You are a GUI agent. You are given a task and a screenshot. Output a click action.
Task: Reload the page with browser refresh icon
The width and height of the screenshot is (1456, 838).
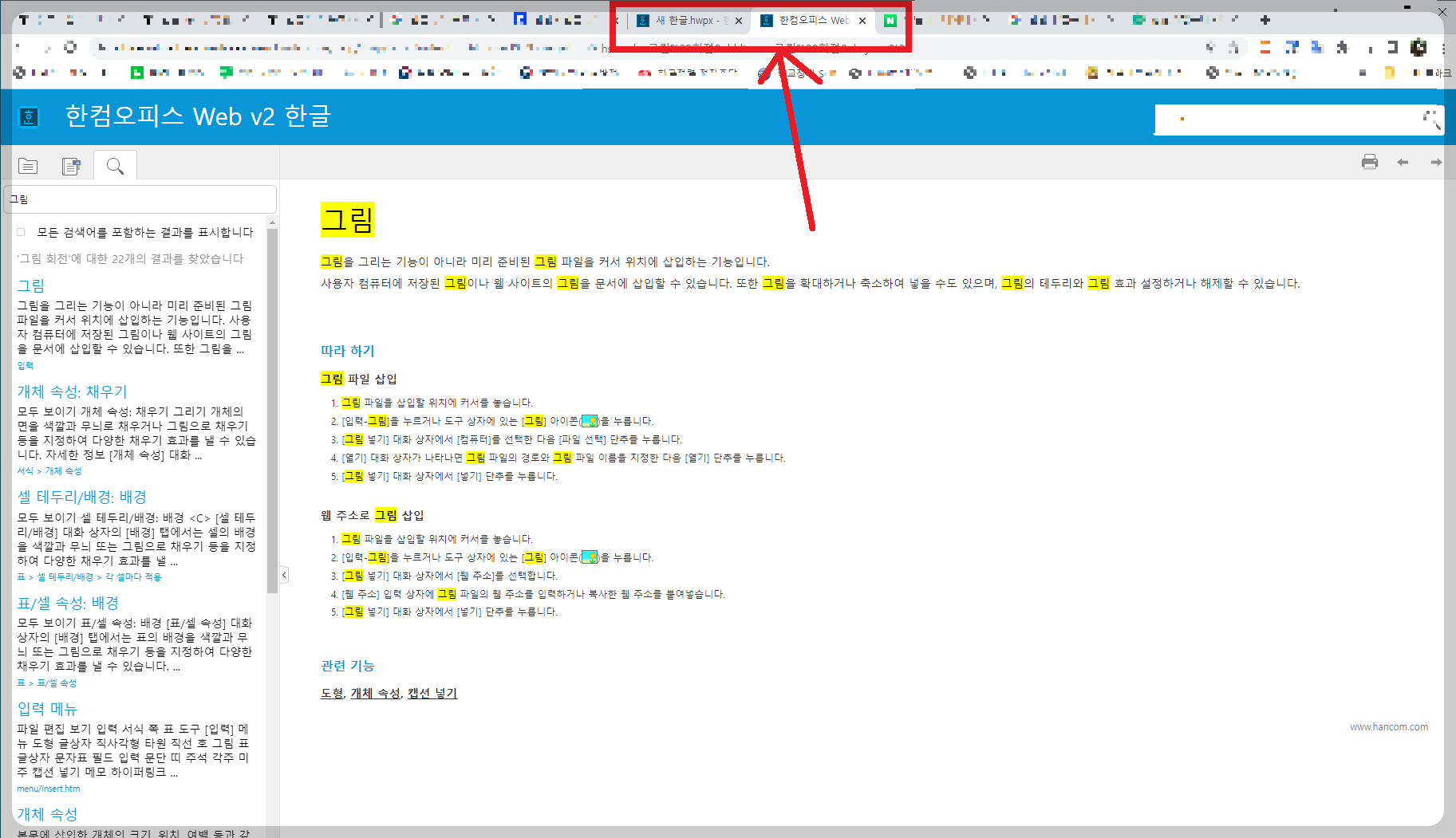pyautogui.click(x=70, y=48)
